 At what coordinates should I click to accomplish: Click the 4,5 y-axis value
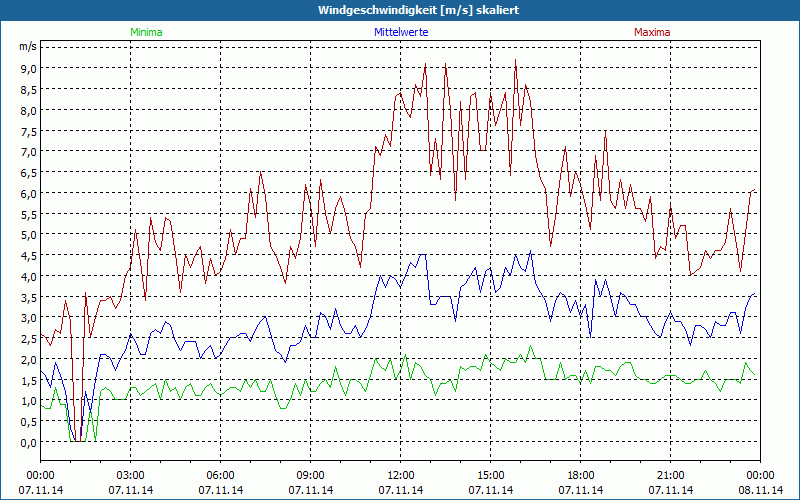[29, 256]
